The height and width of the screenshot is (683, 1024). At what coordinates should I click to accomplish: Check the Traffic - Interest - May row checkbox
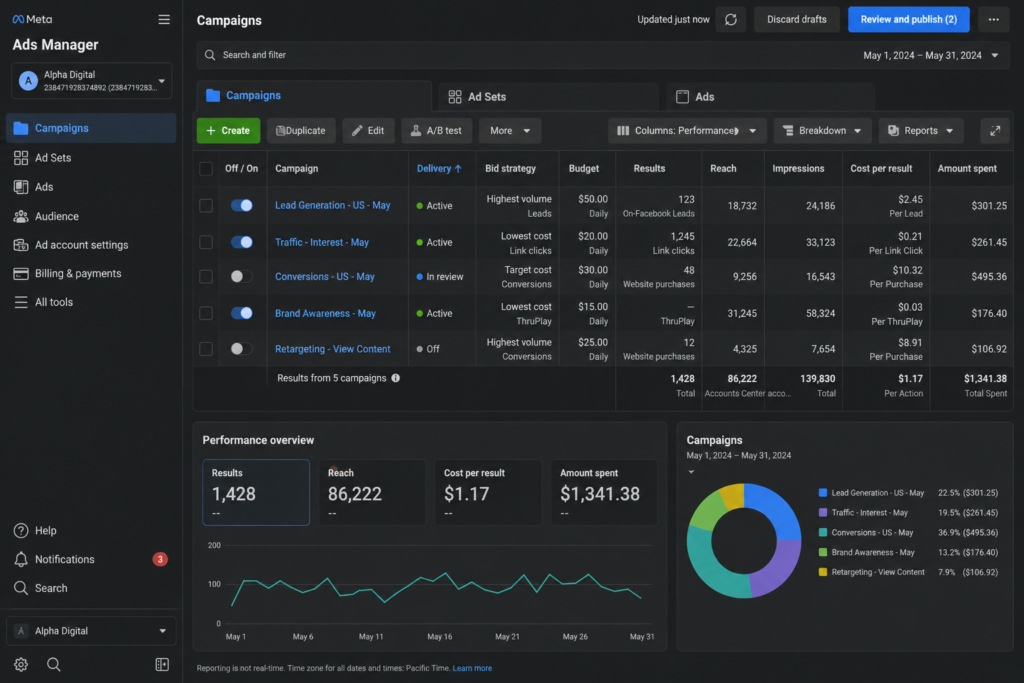pyautogui.click(x=206, y=242)
